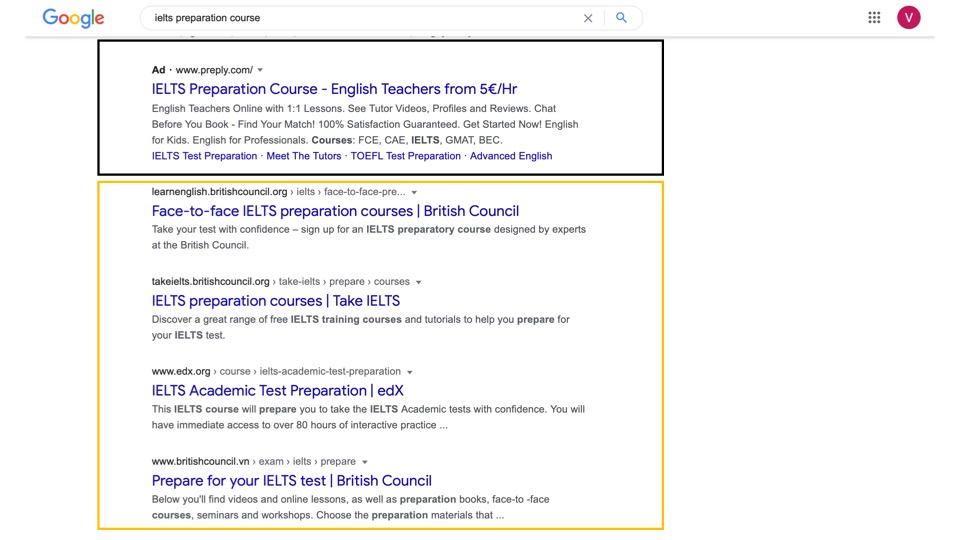
Task: Open the TOEFL Test Preparation sitelink
Action: click(x=405, y=156)
